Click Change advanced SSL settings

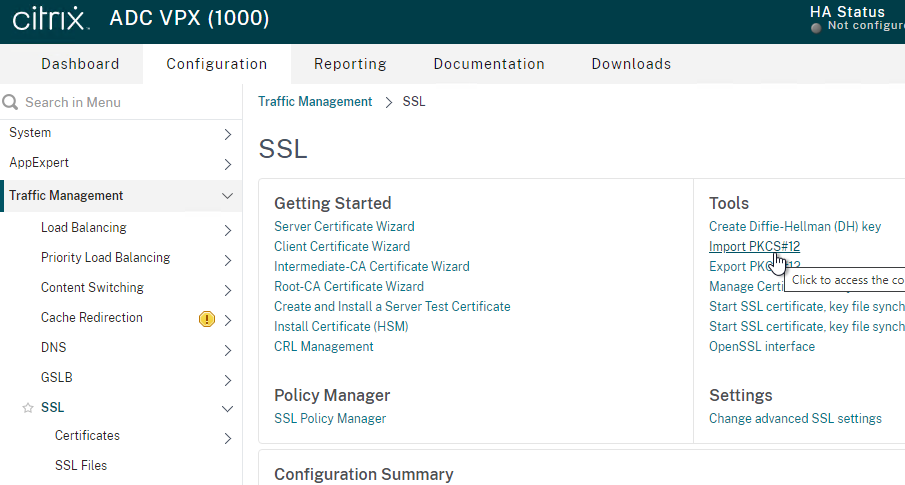tap(795, 419)
